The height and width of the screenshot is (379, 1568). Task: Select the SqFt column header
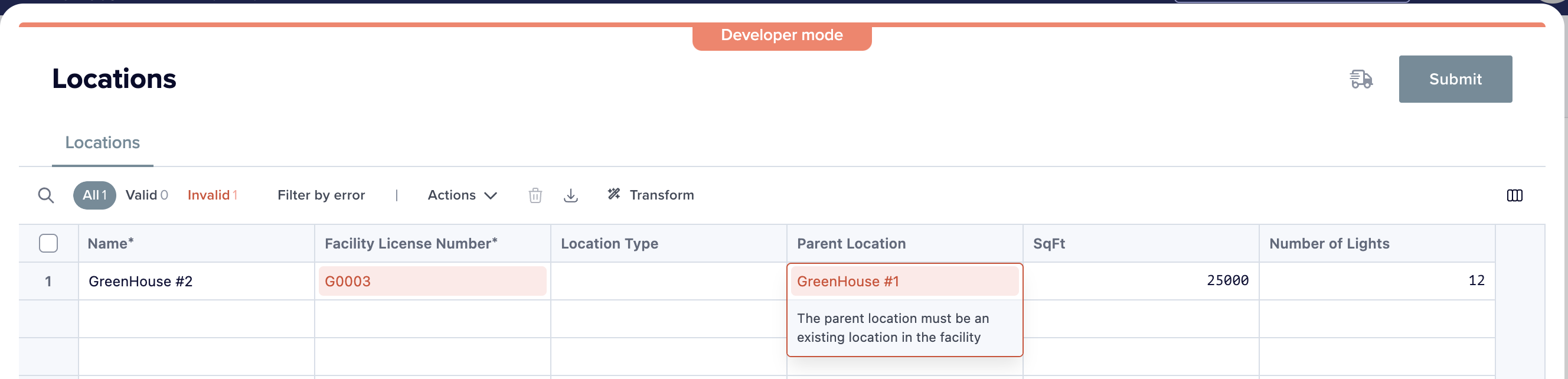[1141, 243]
